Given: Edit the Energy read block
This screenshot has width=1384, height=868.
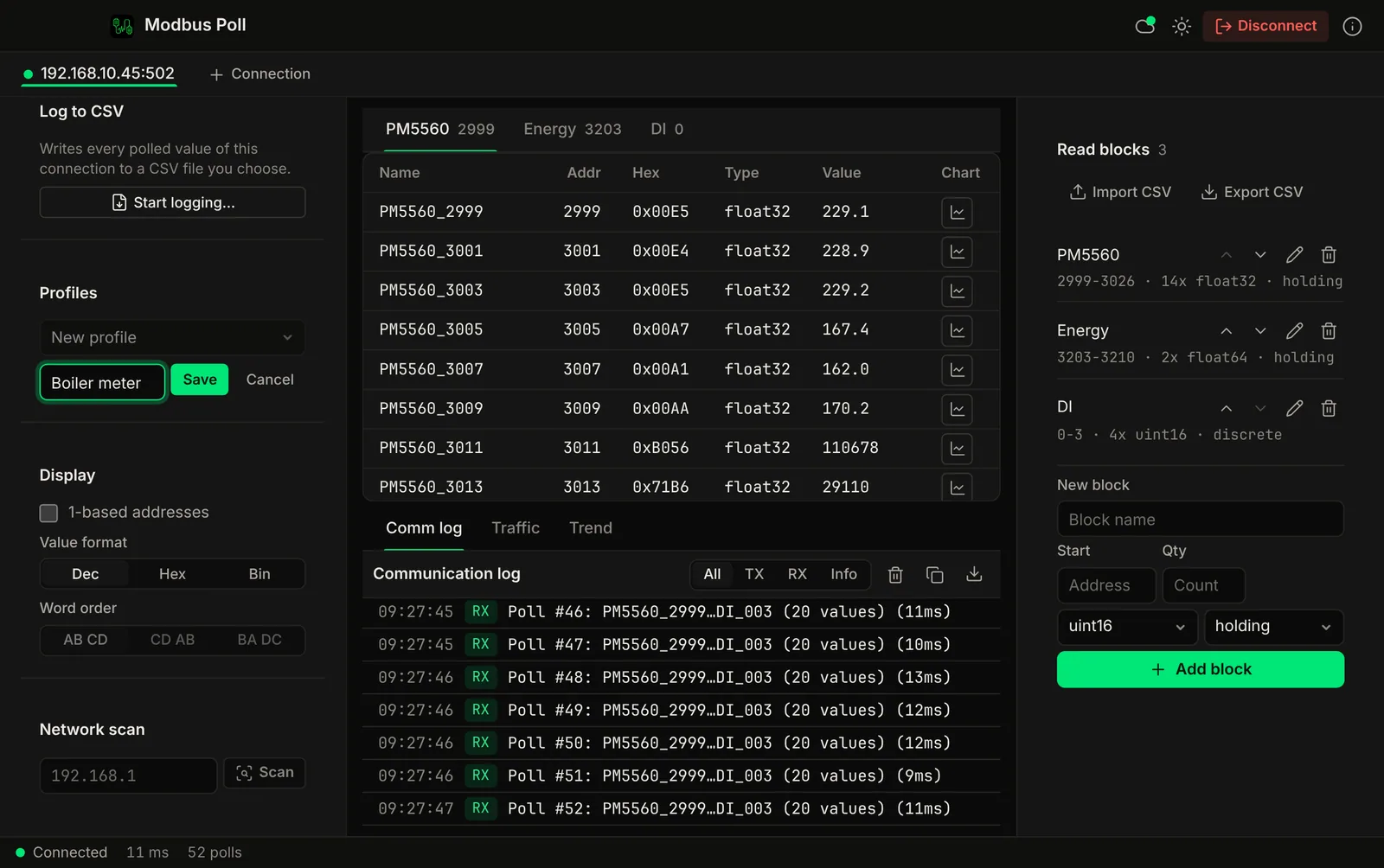Looking at the screenshot, I should pyautogui.click(x=1294, y=331).
